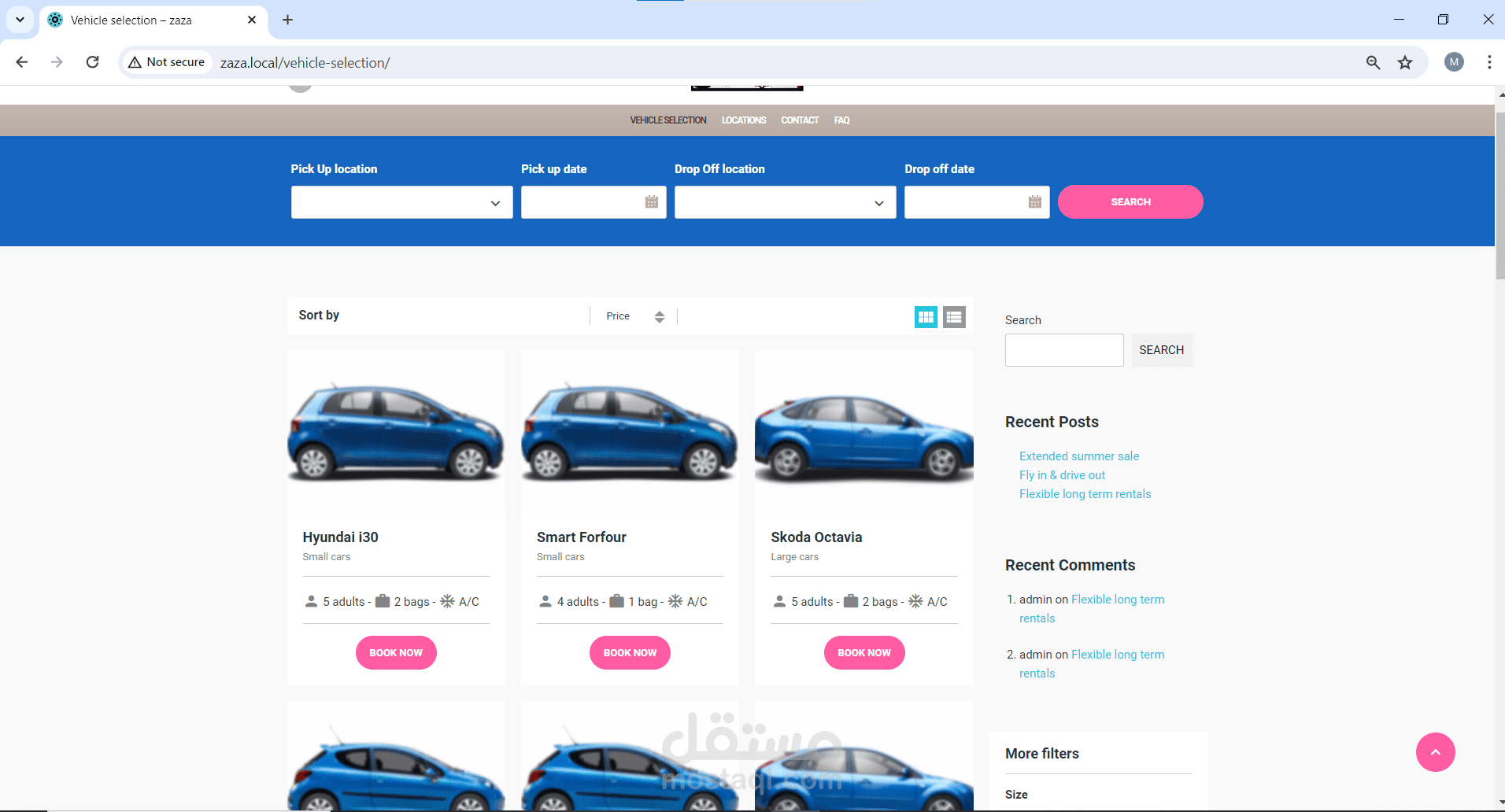Click the bags icon on Hyundai i30 card
1505x812 pixels.
pyautogui.click(x=383, y=601)
